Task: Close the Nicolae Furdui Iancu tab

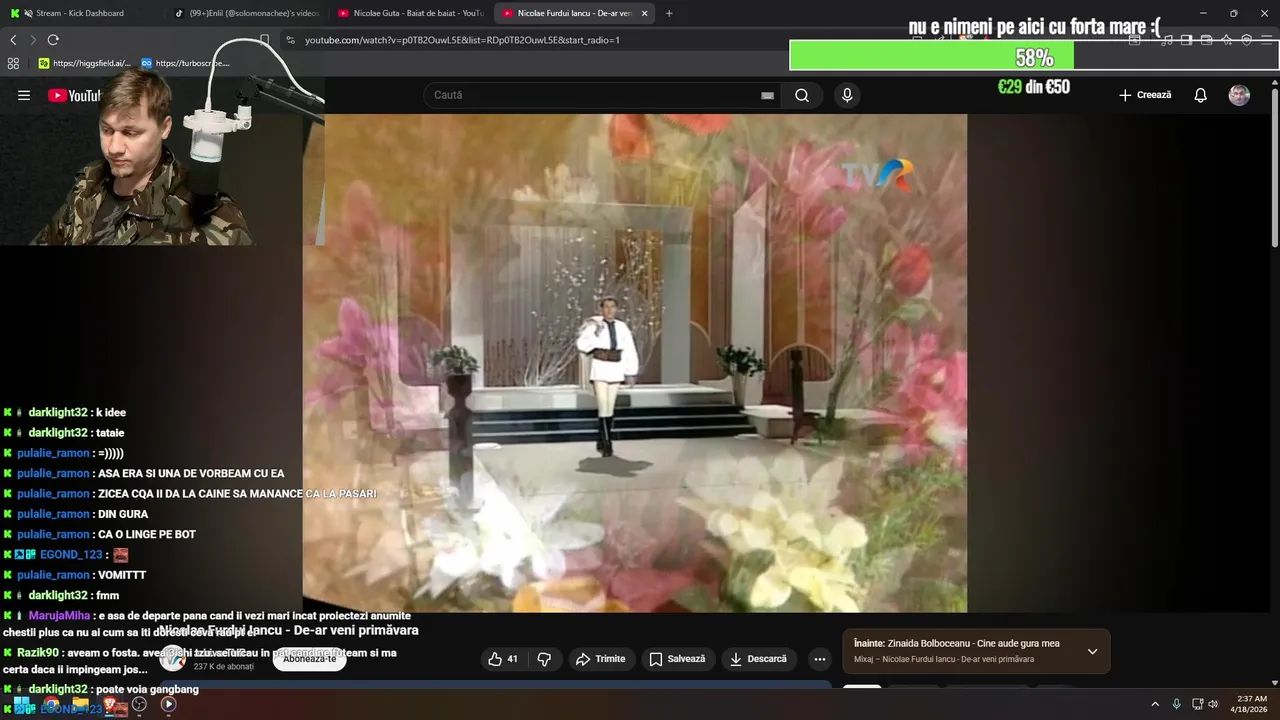Action: click(644, 13)
